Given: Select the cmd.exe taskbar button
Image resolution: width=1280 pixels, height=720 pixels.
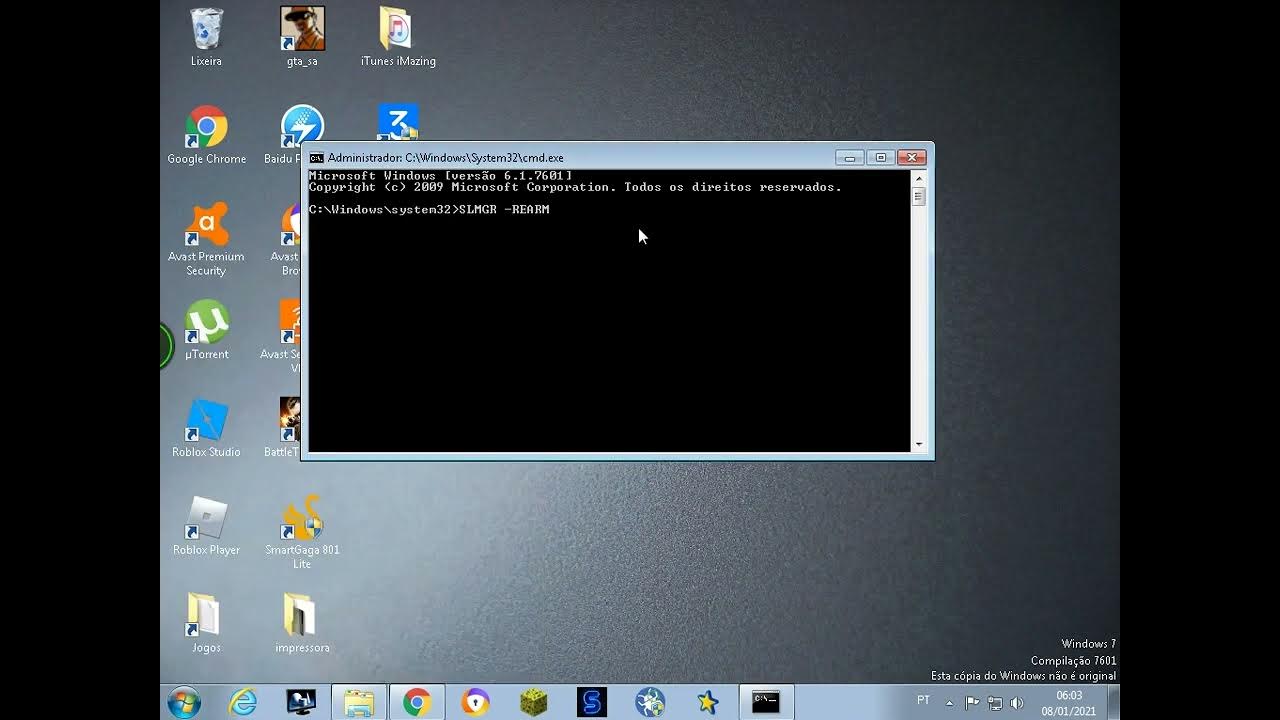Looking at the screenshot, I should coord(766,703).
